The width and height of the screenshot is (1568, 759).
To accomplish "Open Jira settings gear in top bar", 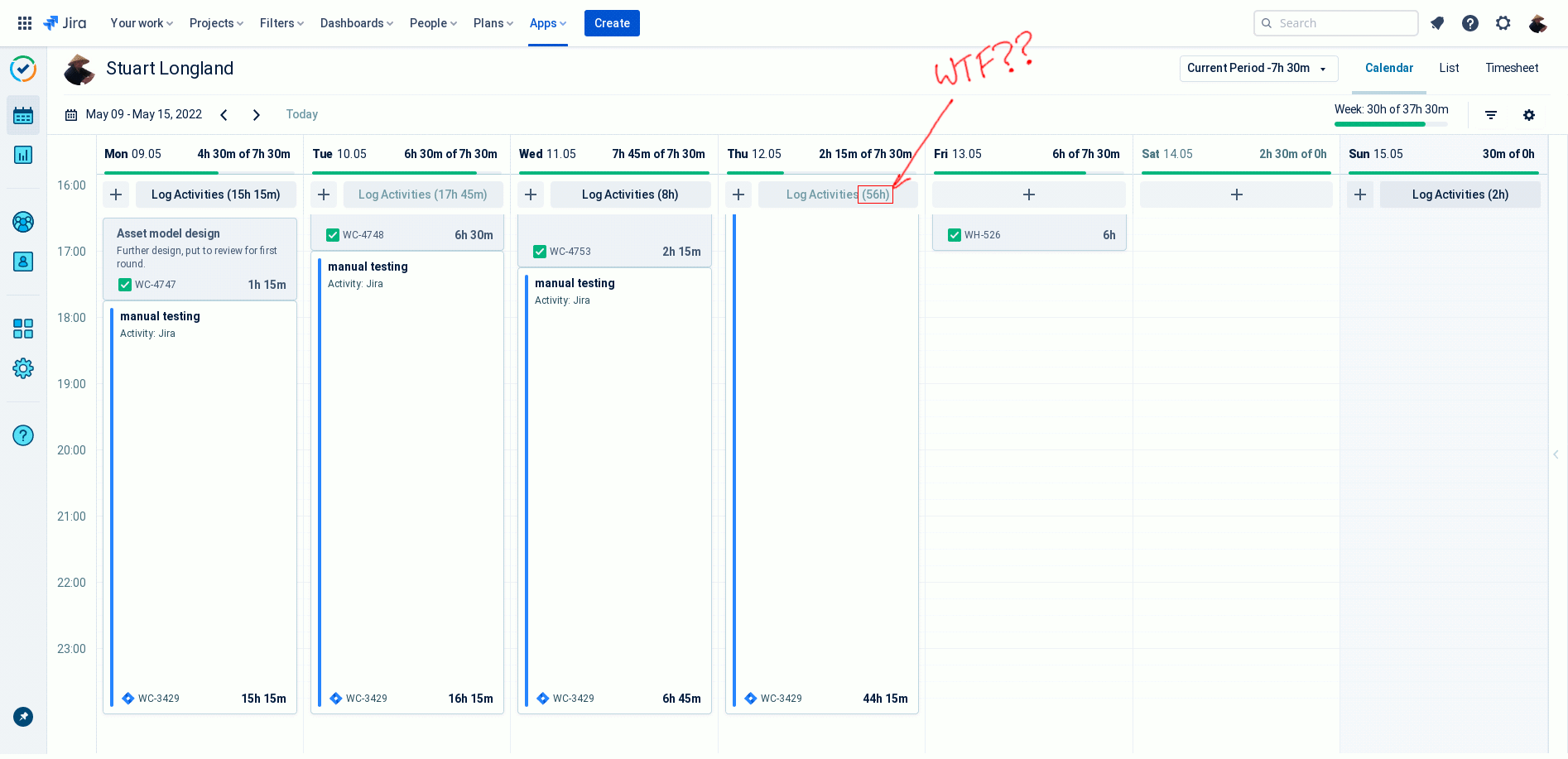I will click(1503, 23).
